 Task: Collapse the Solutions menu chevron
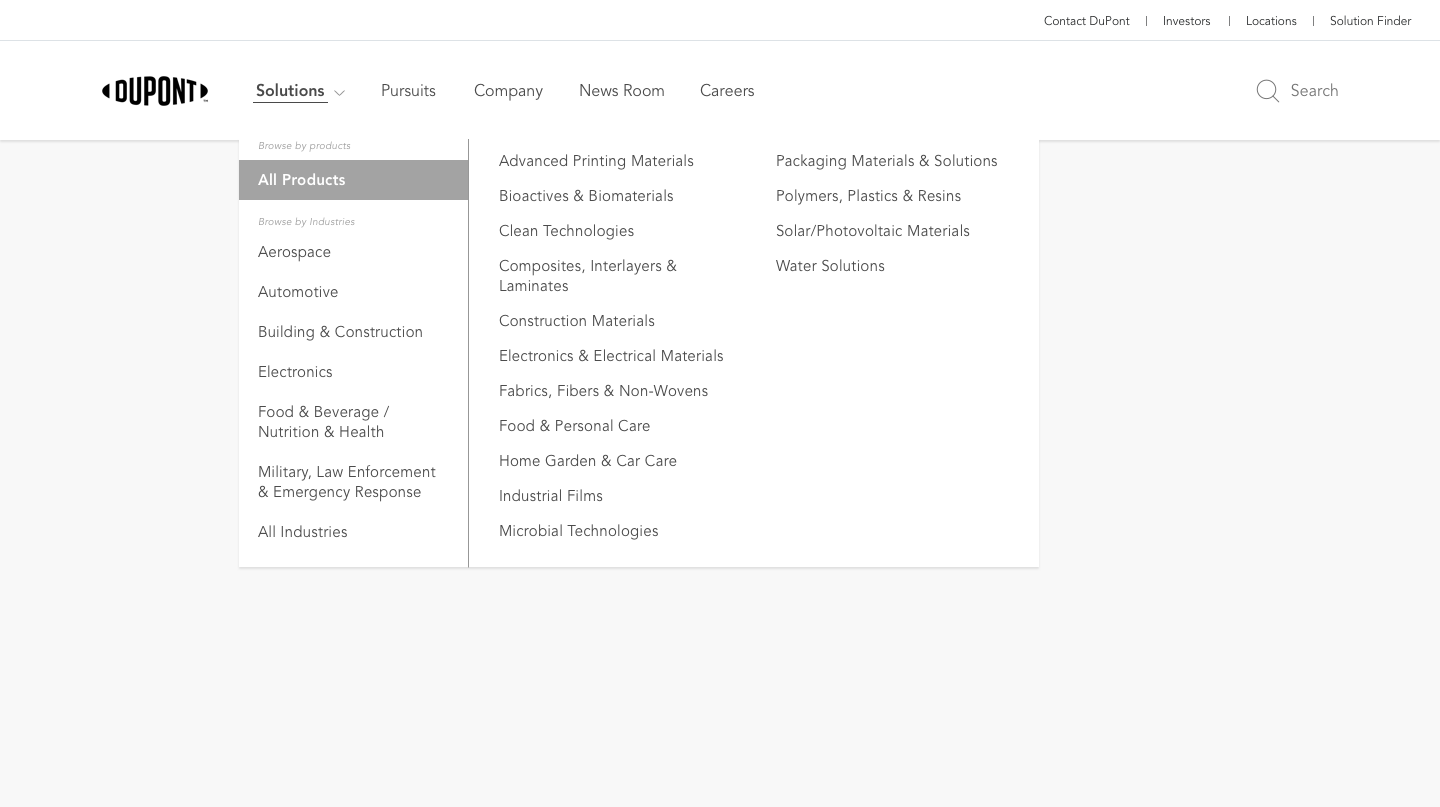(x=340, y=93)
